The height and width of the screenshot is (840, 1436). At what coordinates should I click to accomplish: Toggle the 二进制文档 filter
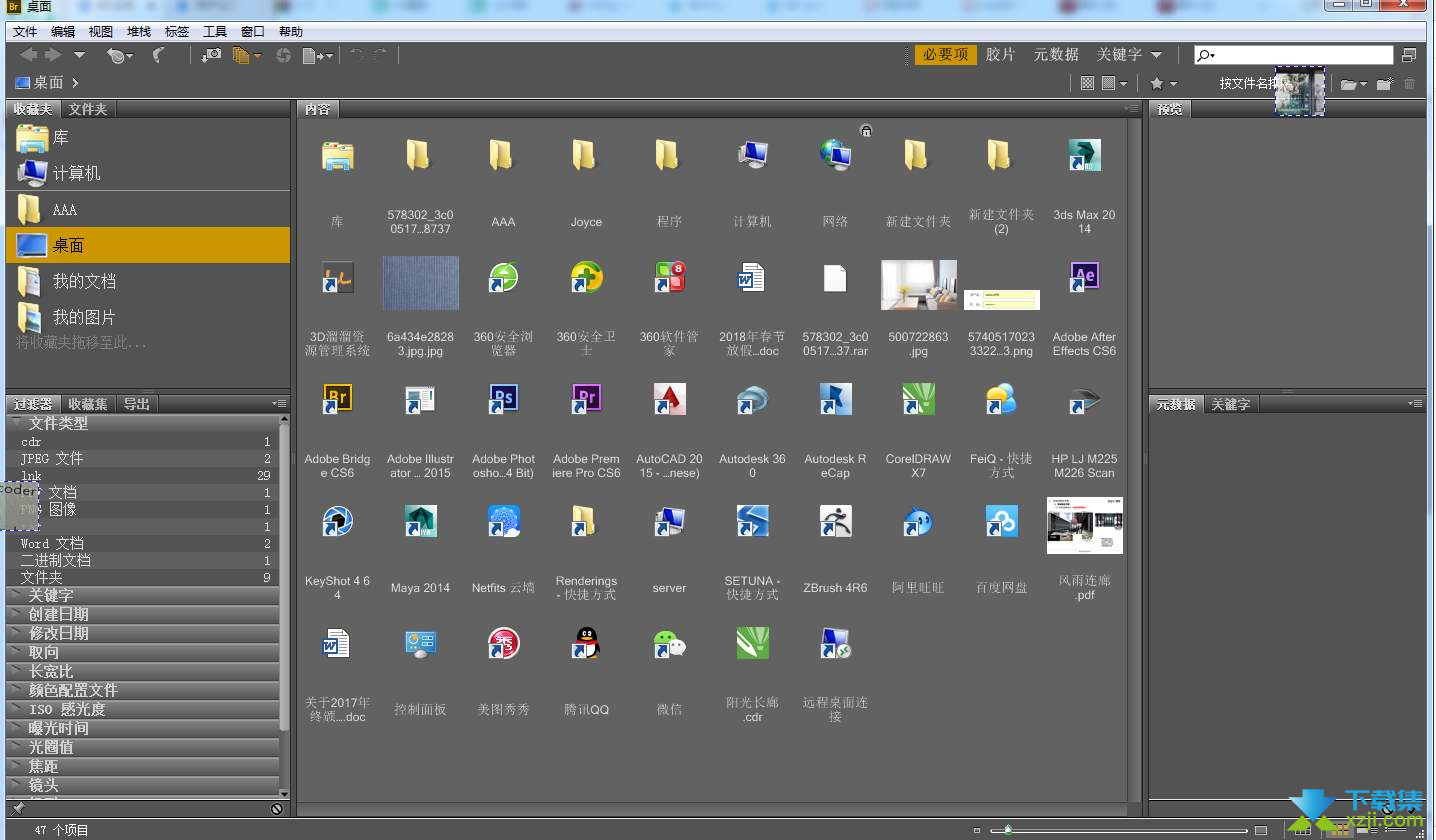pos(142,560)
